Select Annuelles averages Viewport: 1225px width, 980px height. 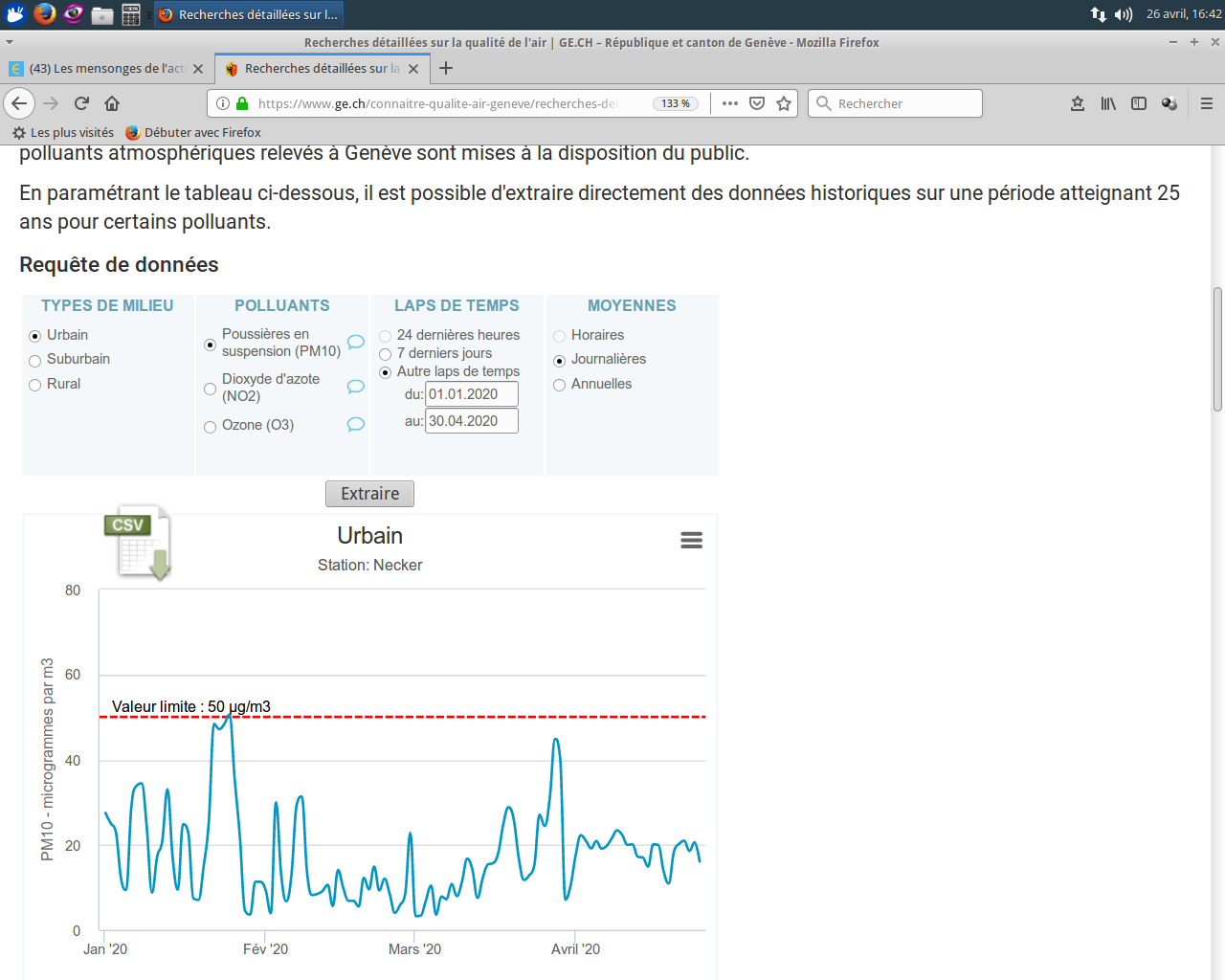click(559, 385)
